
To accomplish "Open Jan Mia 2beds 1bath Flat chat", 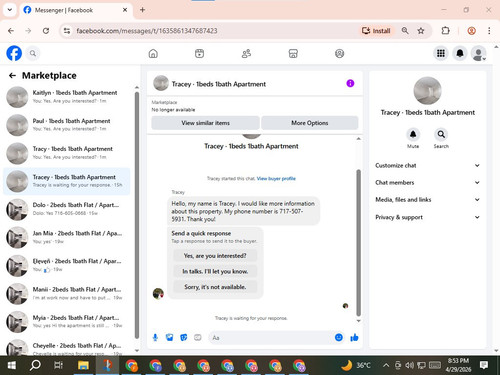I will (67, 237).
